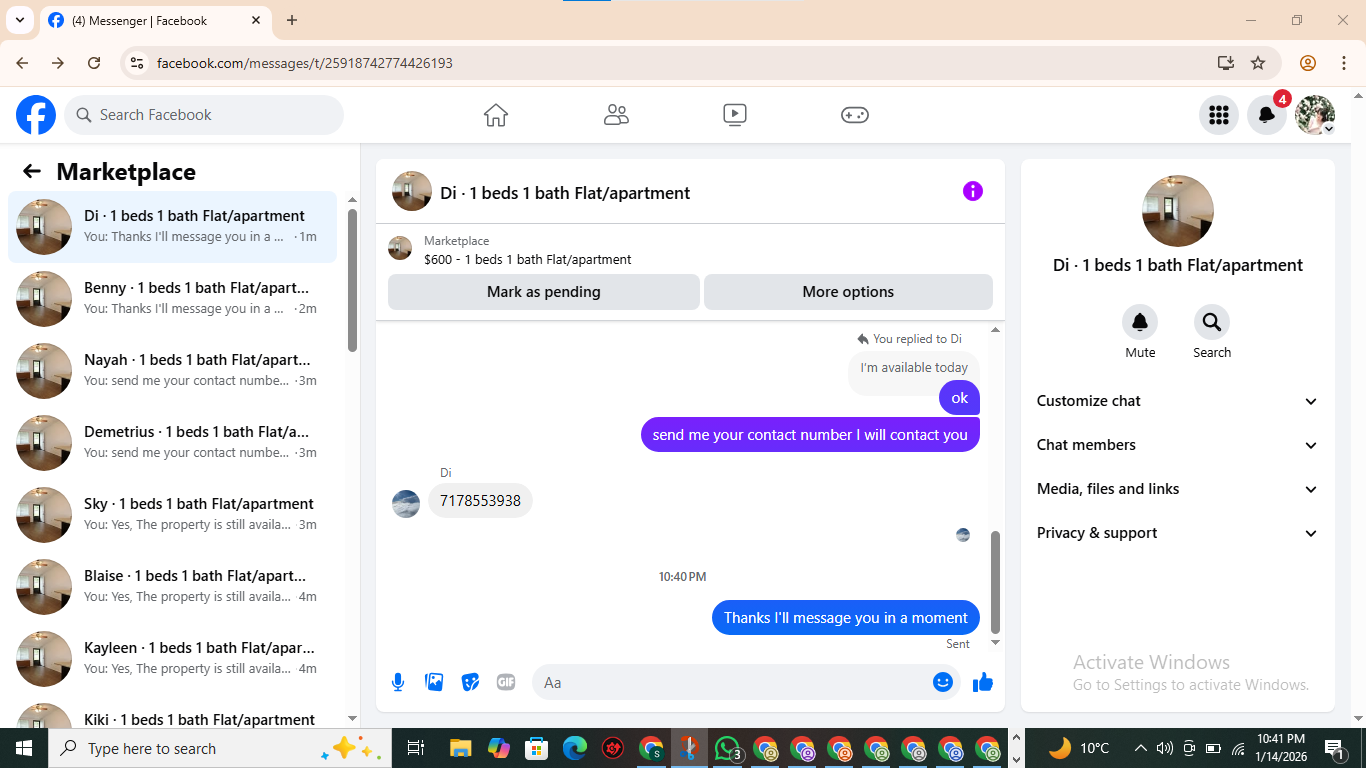This screenshot has width=1366, height=768.
Task: Open the Benny conversation
Action: 173,299
